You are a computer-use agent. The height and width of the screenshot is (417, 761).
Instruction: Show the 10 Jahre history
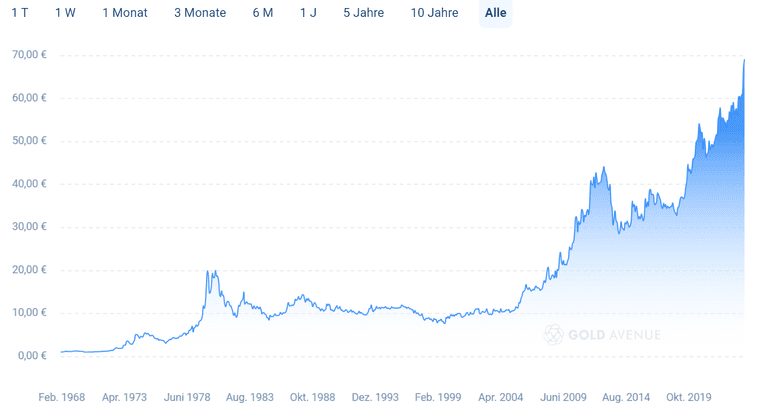(435, 13)
